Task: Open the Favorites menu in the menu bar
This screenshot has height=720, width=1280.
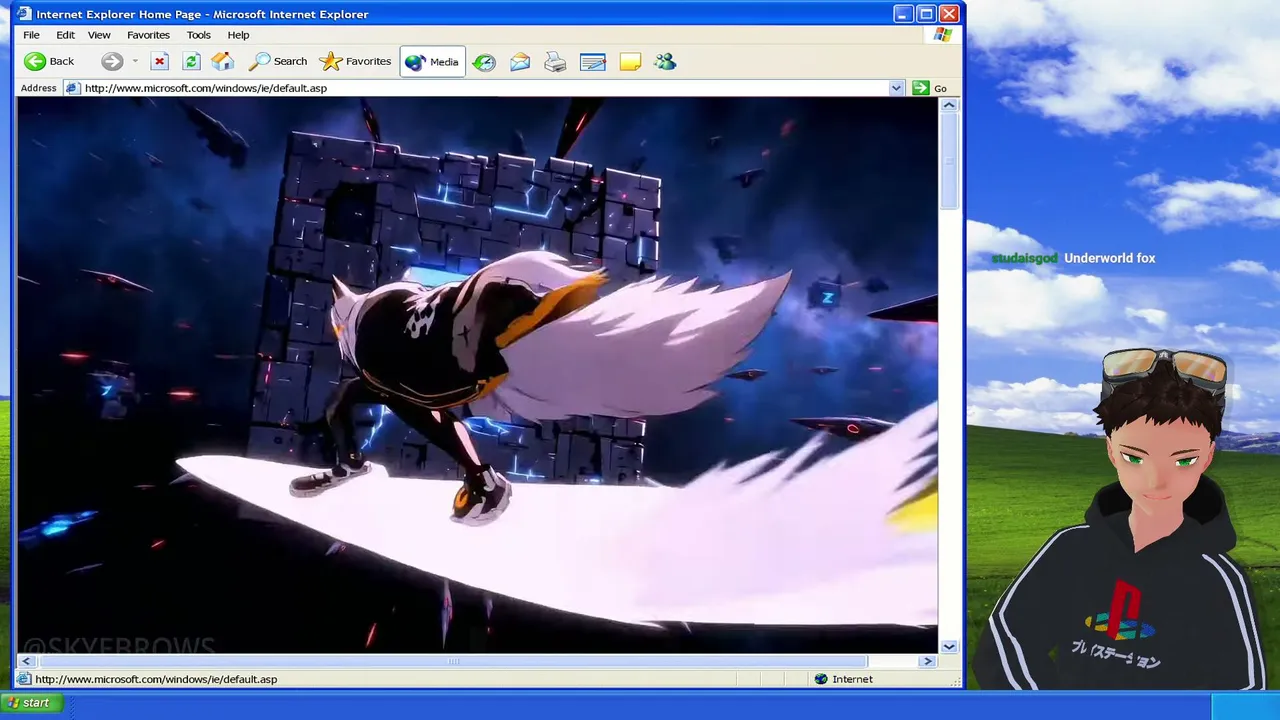Action: [x=148, y=35]
